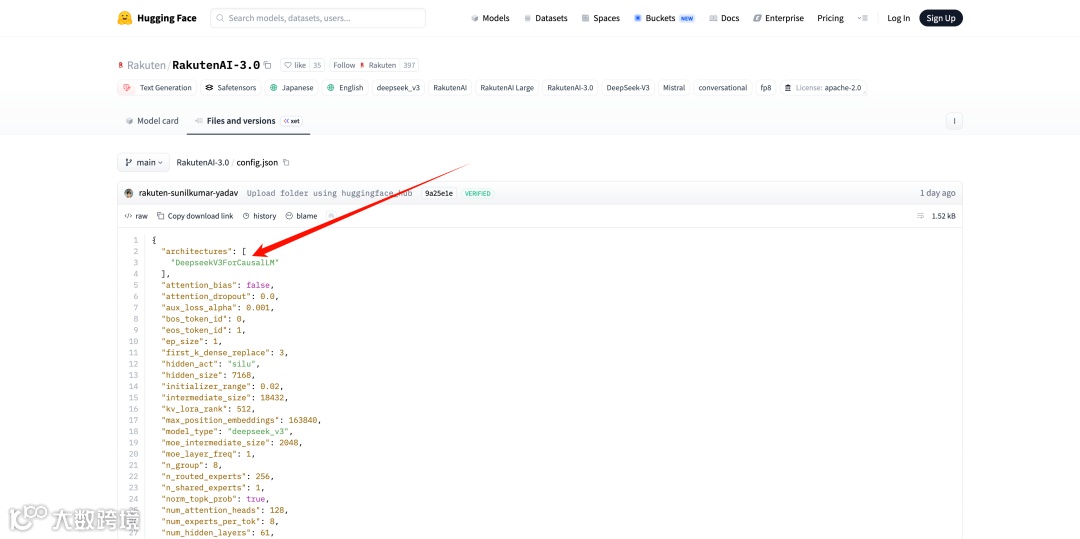
Task: Select the Safetensors tag
Action: [230, 87]
